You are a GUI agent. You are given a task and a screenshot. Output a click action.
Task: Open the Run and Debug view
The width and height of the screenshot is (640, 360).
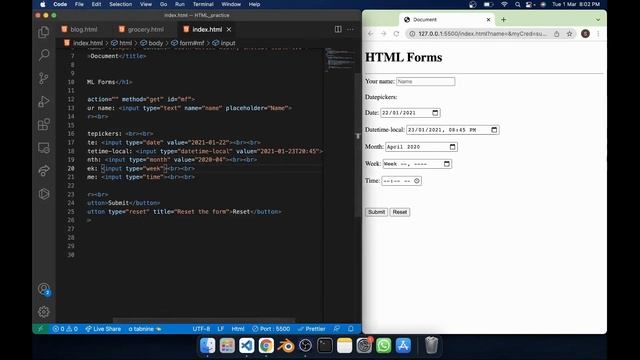click(x=44, y=101)
